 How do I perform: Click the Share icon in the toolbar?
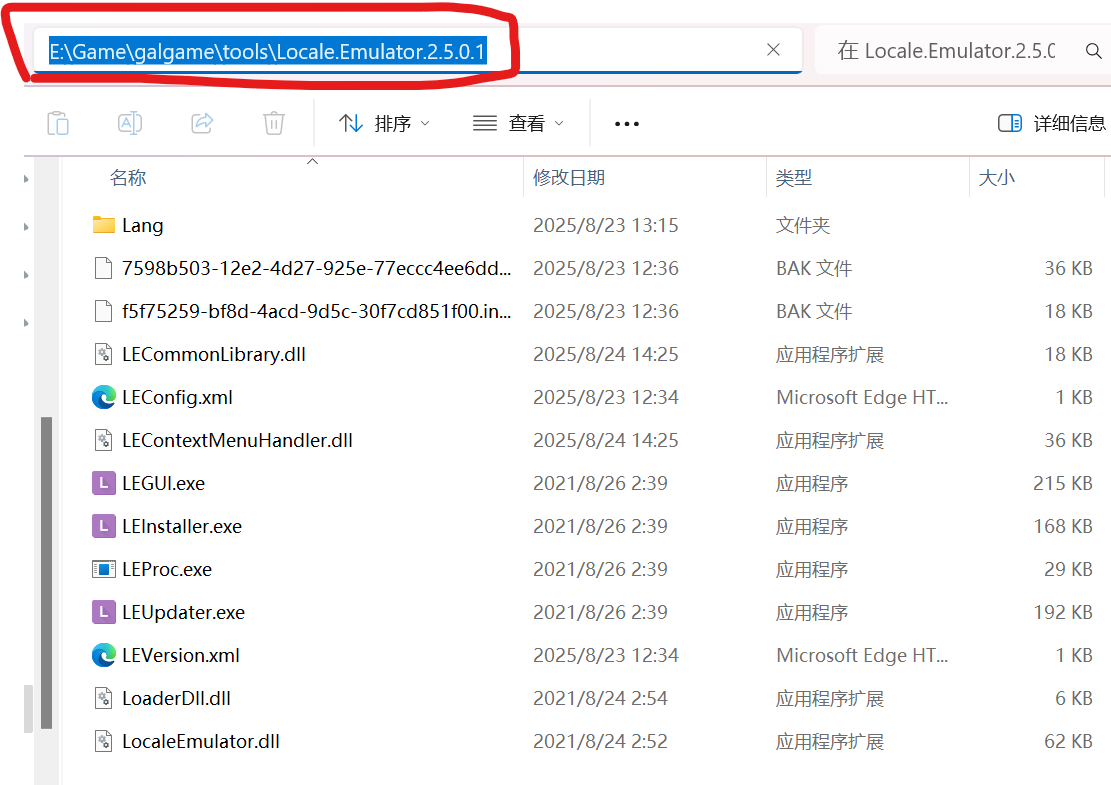200,122
